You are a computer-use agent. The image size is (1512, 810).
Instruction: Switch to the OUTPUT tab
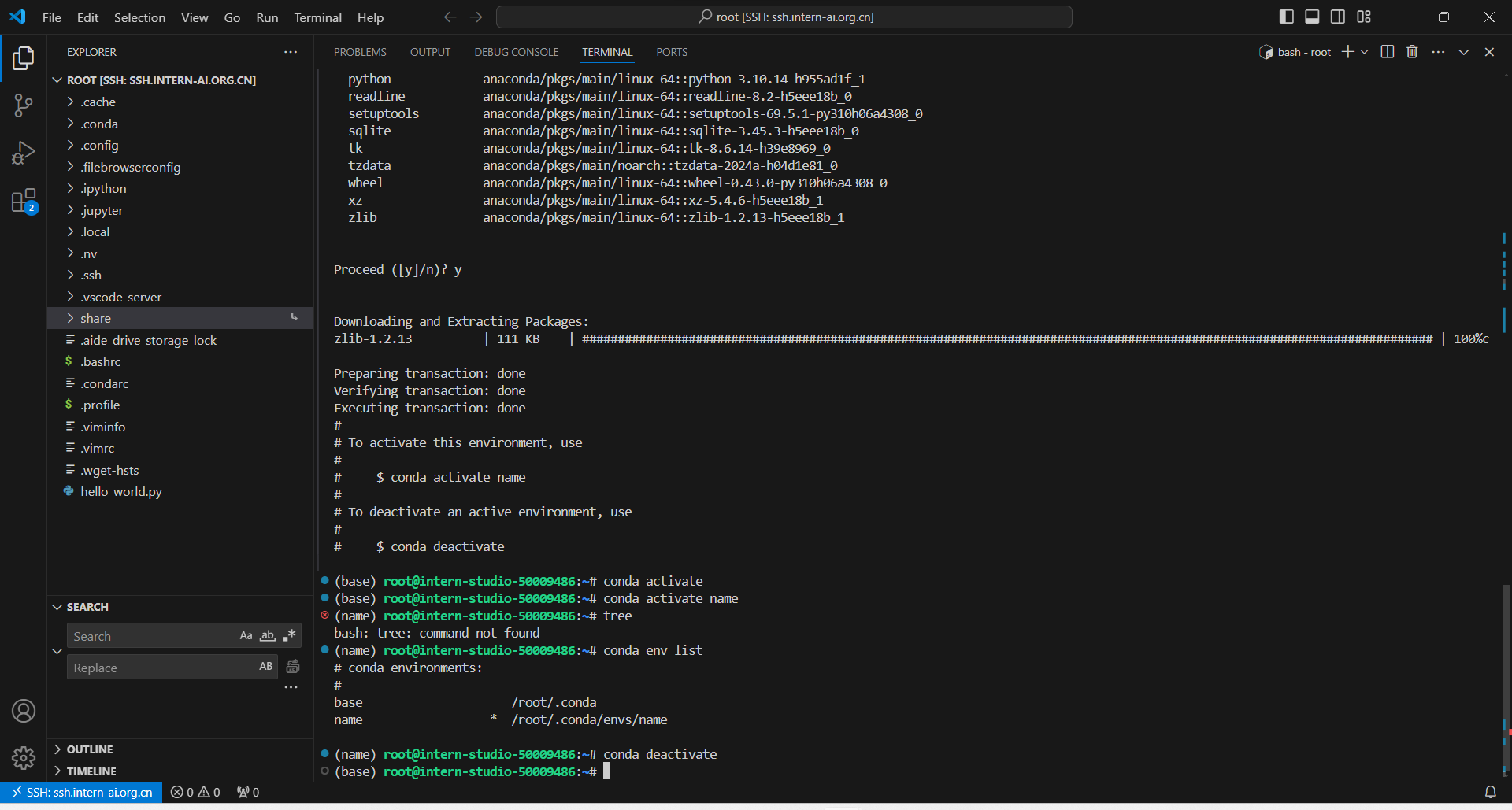coord(430,52)
